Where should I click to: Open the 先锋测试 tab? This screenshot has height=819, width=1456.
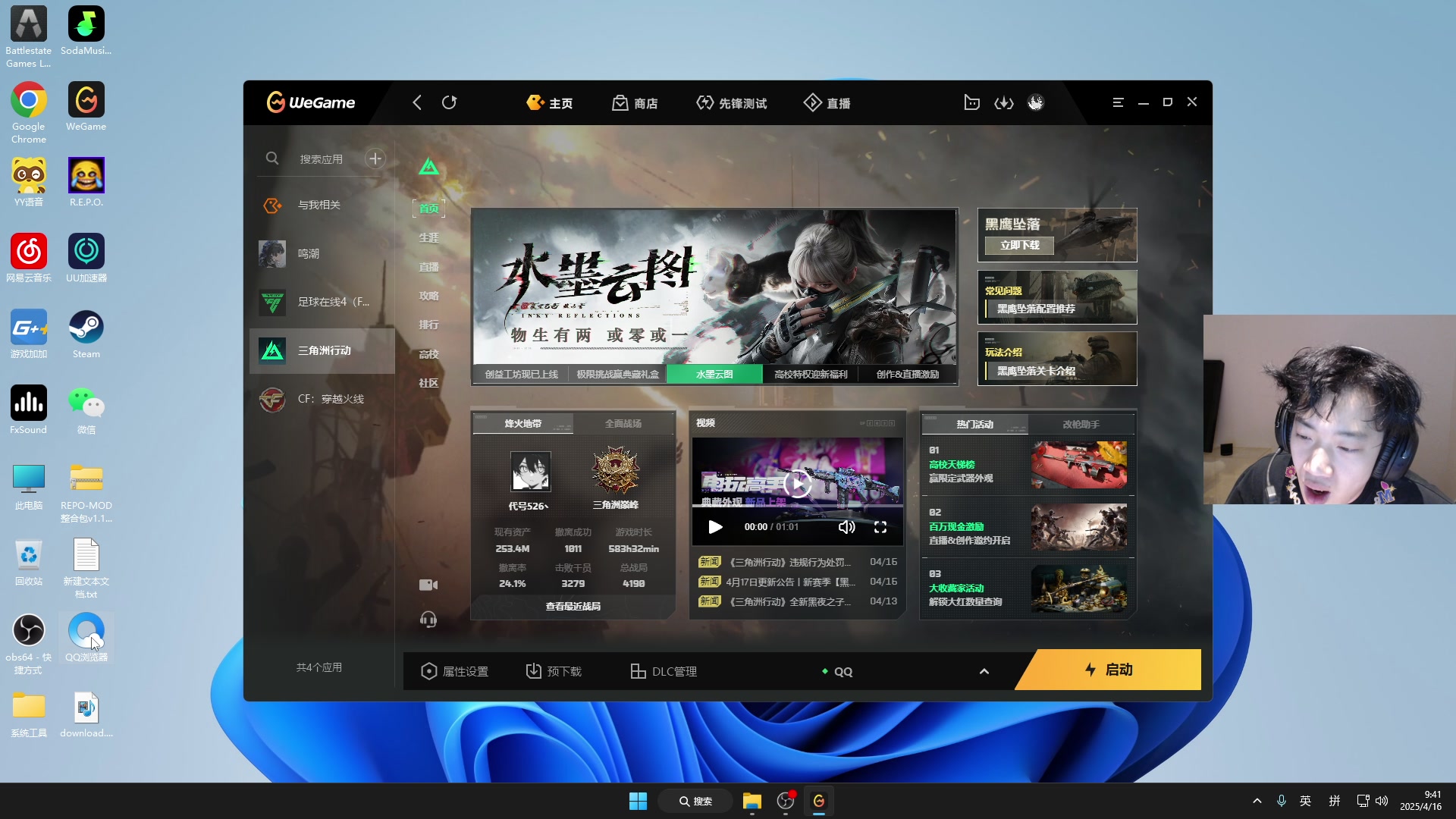(731, 103)
